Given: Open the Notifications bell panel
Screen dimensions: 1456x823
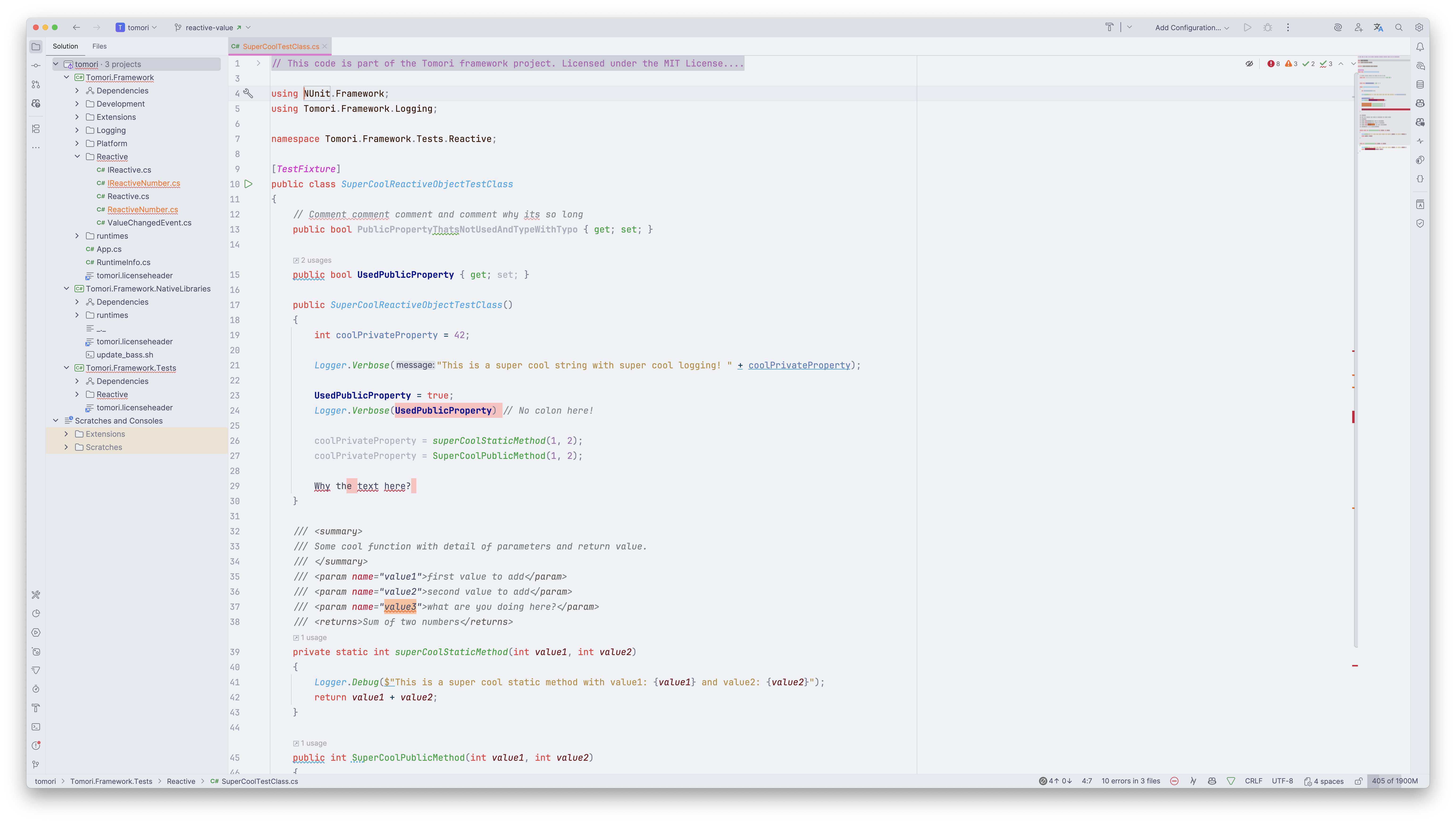Looking at the screenshot, I should pyautogui.click(x=1420, y=47).
